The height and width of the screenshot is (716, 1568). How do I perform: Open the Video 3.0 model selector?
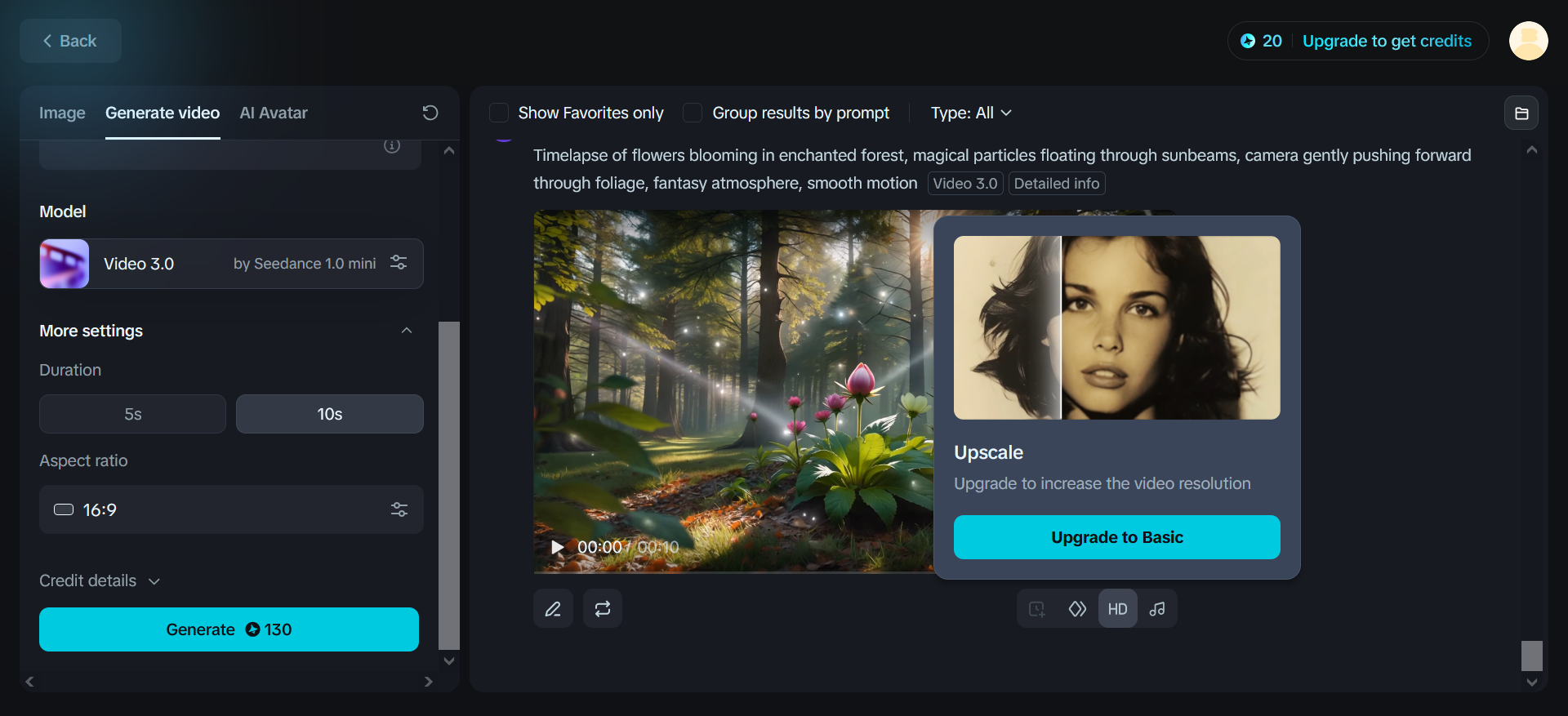(x=231, y=264)
